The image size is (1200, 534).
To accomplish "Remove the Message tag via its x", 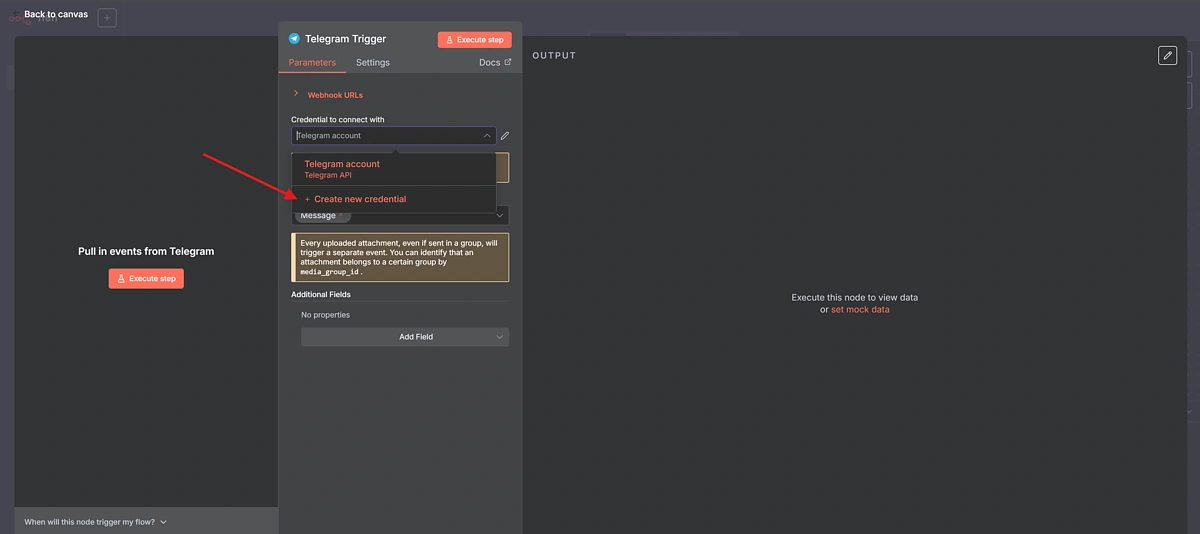I will tap(341, 215).
